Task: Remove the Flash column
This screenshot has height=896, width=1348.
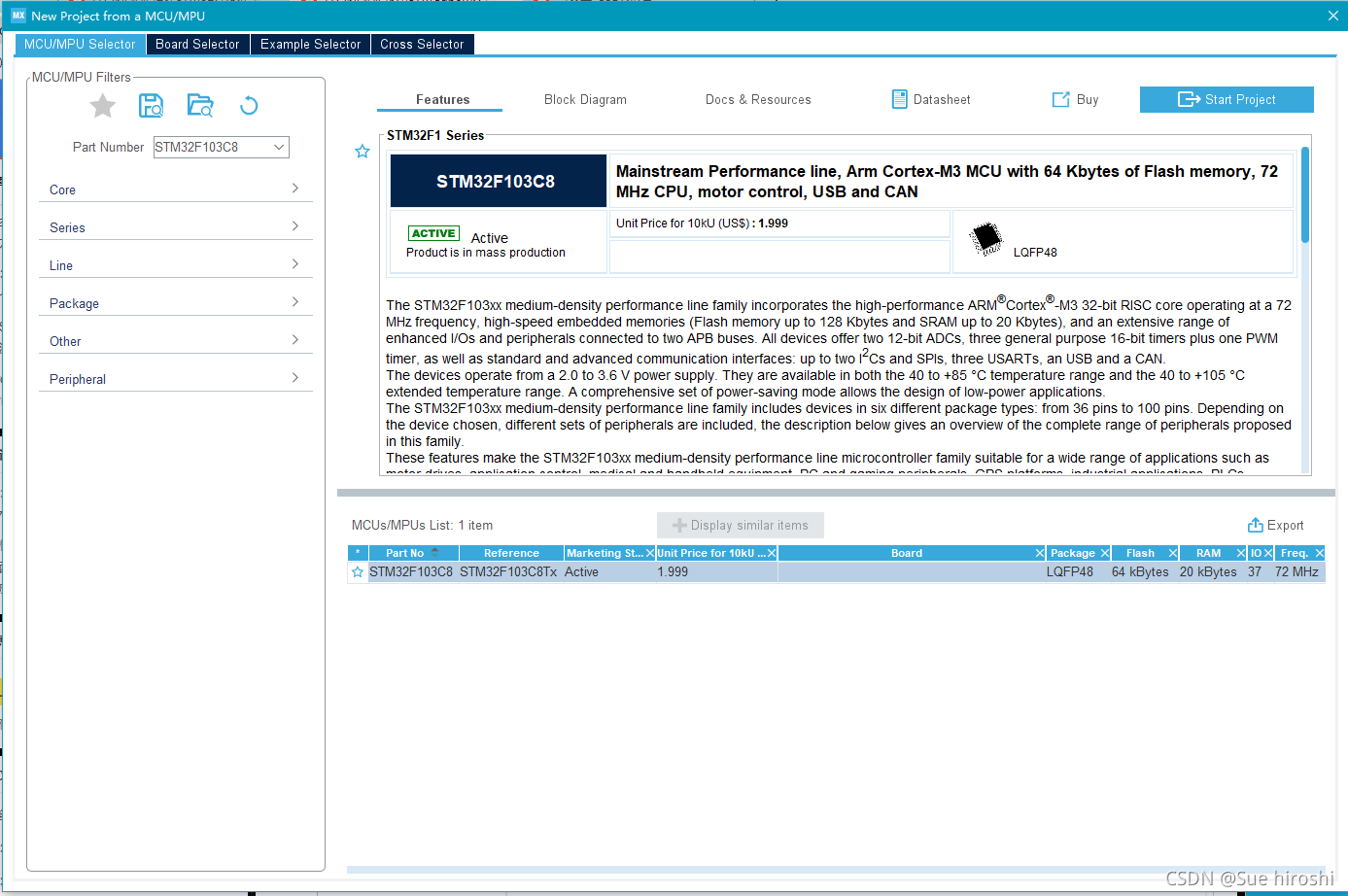Action: pyautogui.click(x=1173, y=553)
